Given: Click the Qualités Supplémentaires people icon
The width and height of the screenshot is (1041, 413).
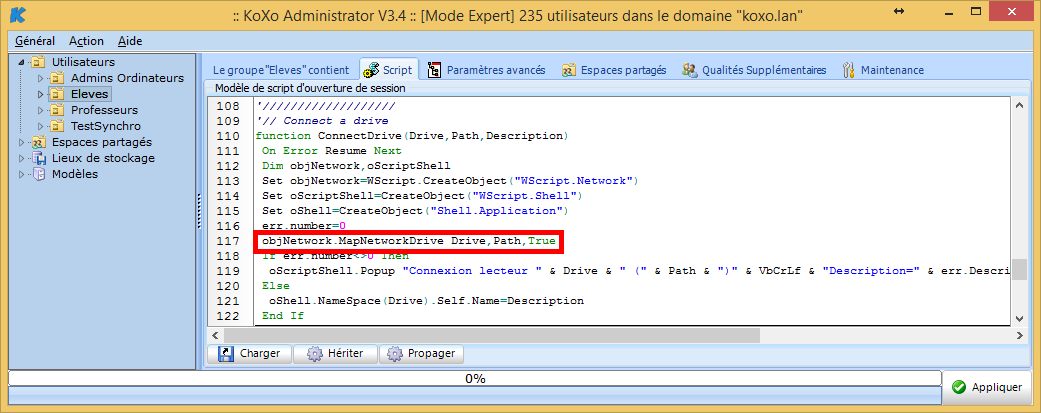Looking at the screenshot, I should pos(690,70).
